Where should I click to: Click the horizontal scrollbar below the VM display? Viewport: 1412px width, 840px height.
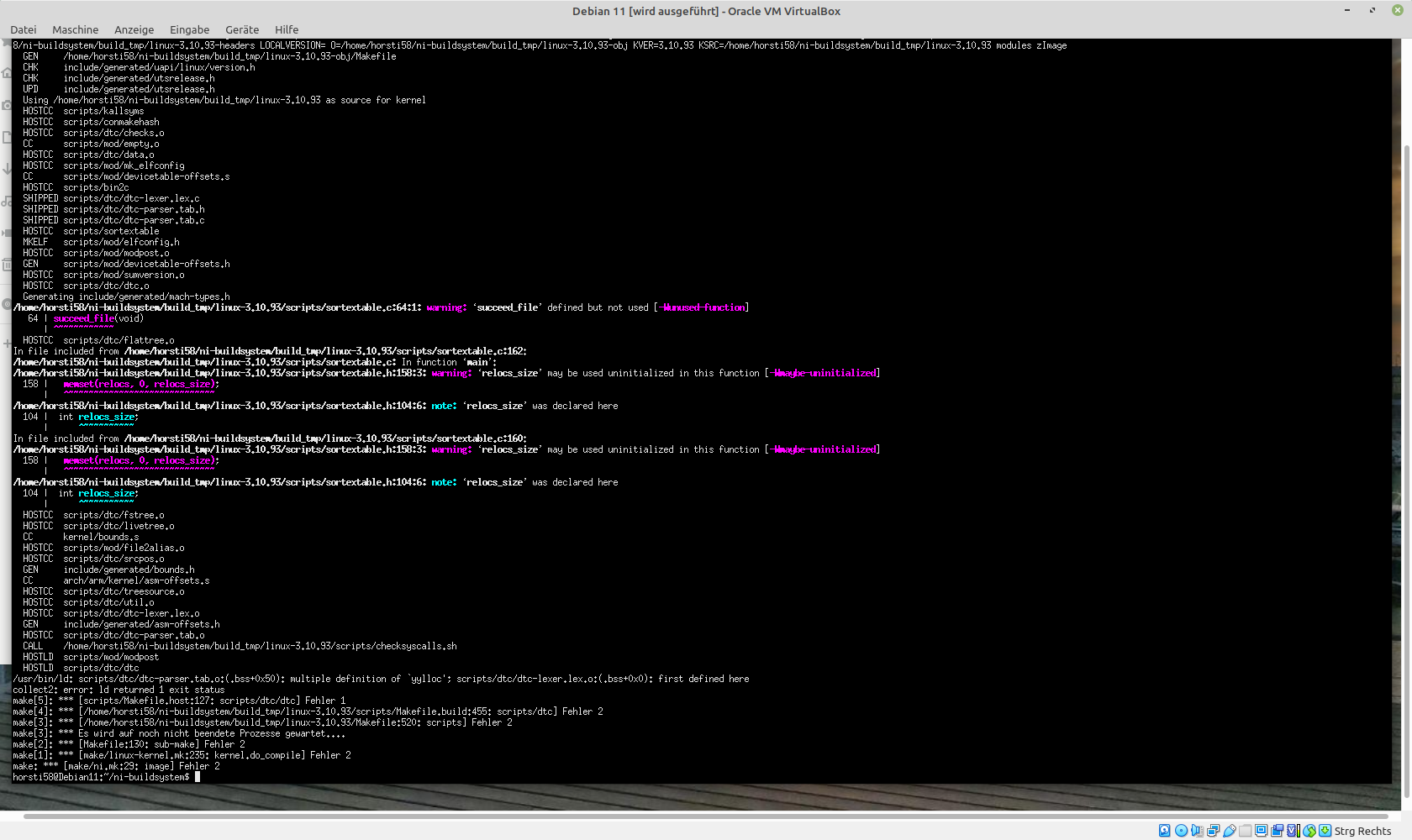706,816
